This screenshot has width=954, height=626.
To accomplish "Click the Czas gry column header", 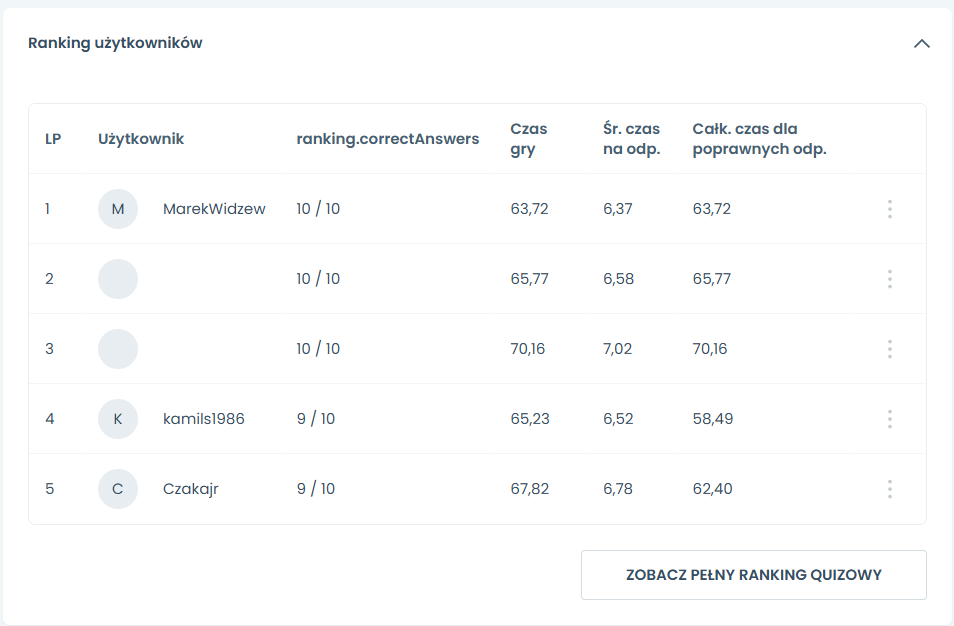I will click(528, 139).
